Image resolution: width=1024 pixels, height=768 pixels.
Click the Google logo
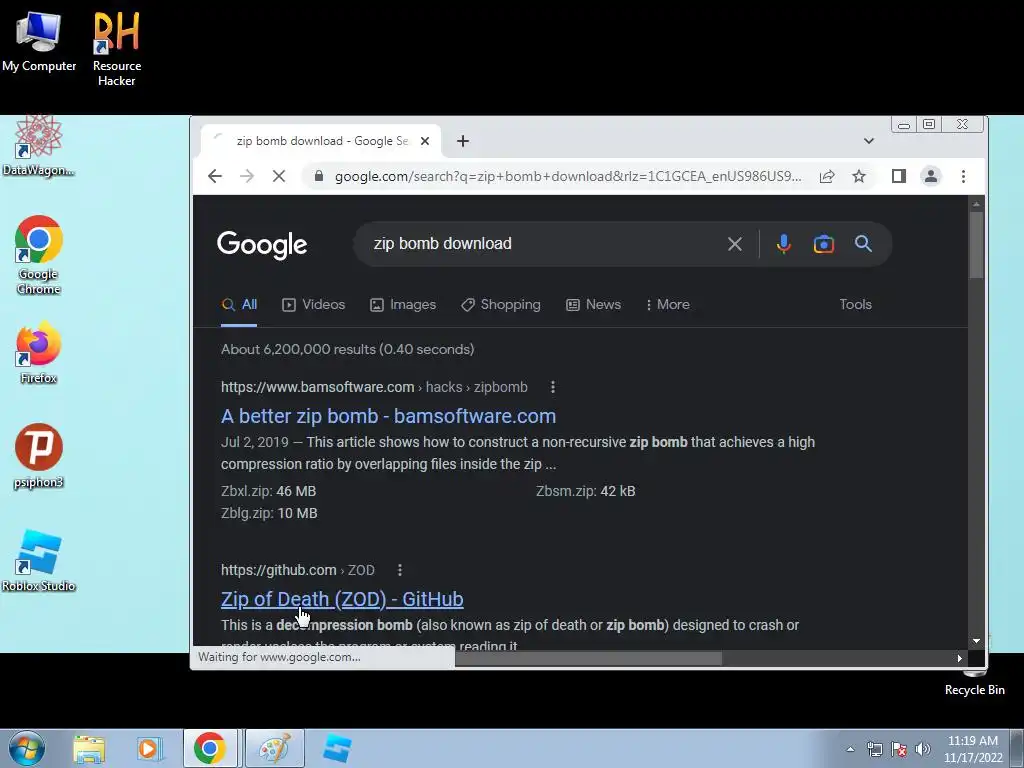tap(262, 245)
